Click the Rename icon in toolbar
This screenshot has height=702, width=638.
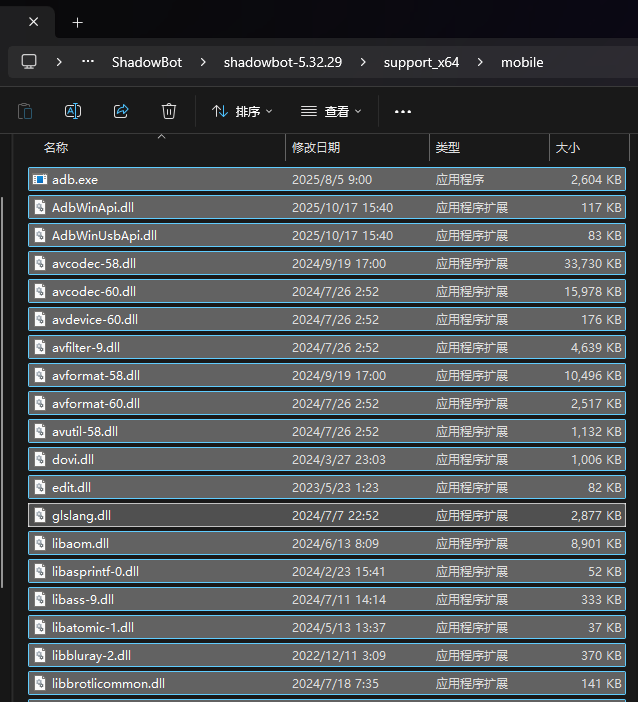pyautogui.click(x=73, y=111)
